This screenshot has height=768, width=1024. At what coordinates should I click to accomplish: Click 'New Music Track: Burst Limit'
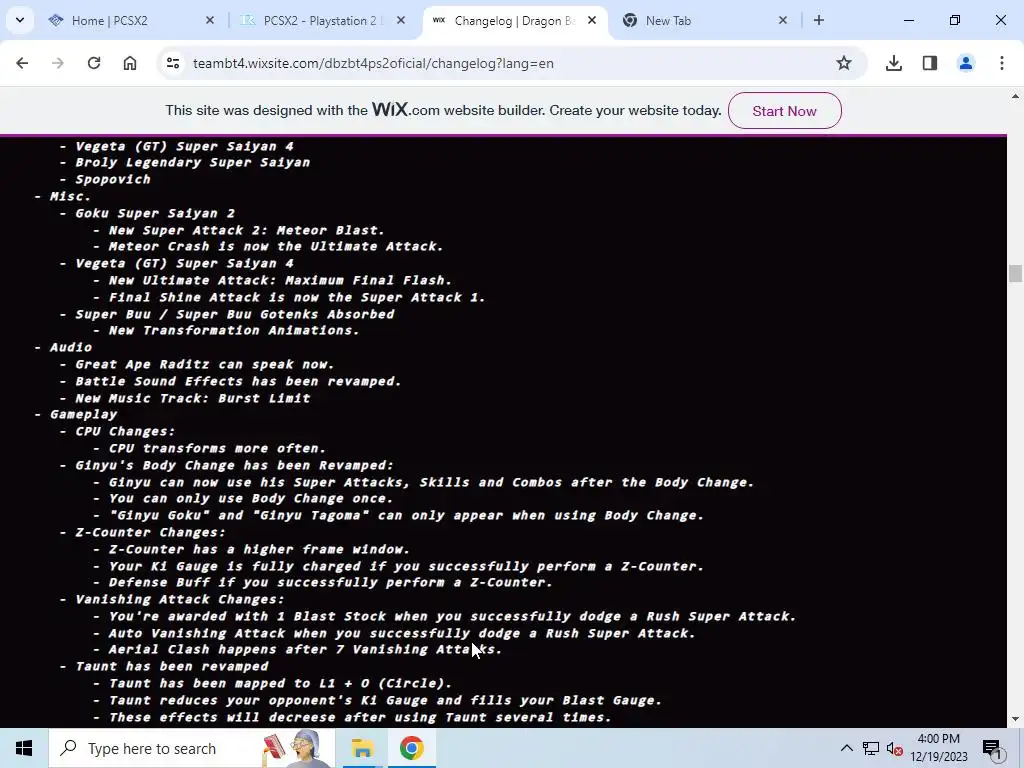193,398
